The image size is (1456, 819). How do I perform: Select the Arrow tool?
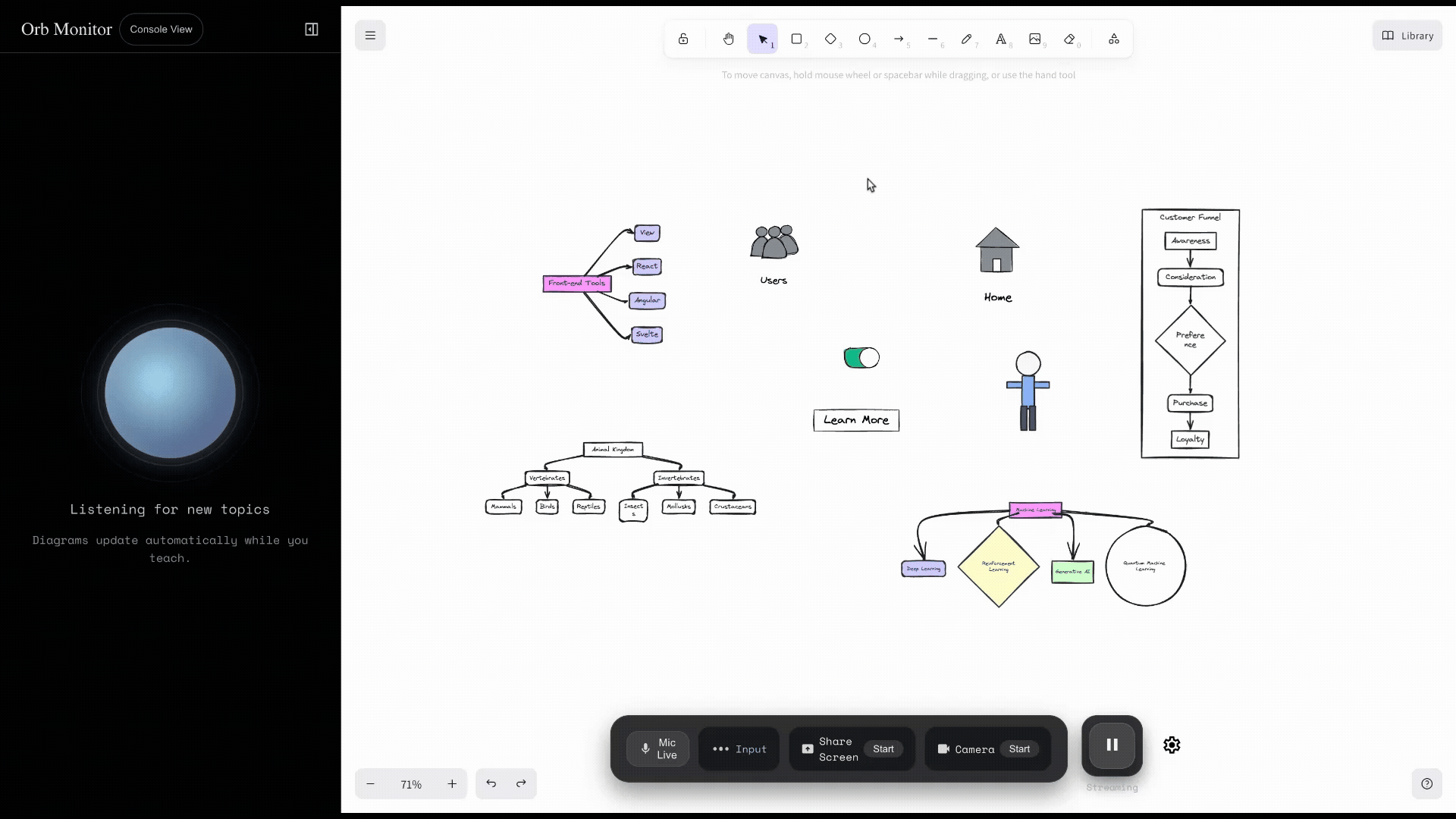(x=899, y=39)
